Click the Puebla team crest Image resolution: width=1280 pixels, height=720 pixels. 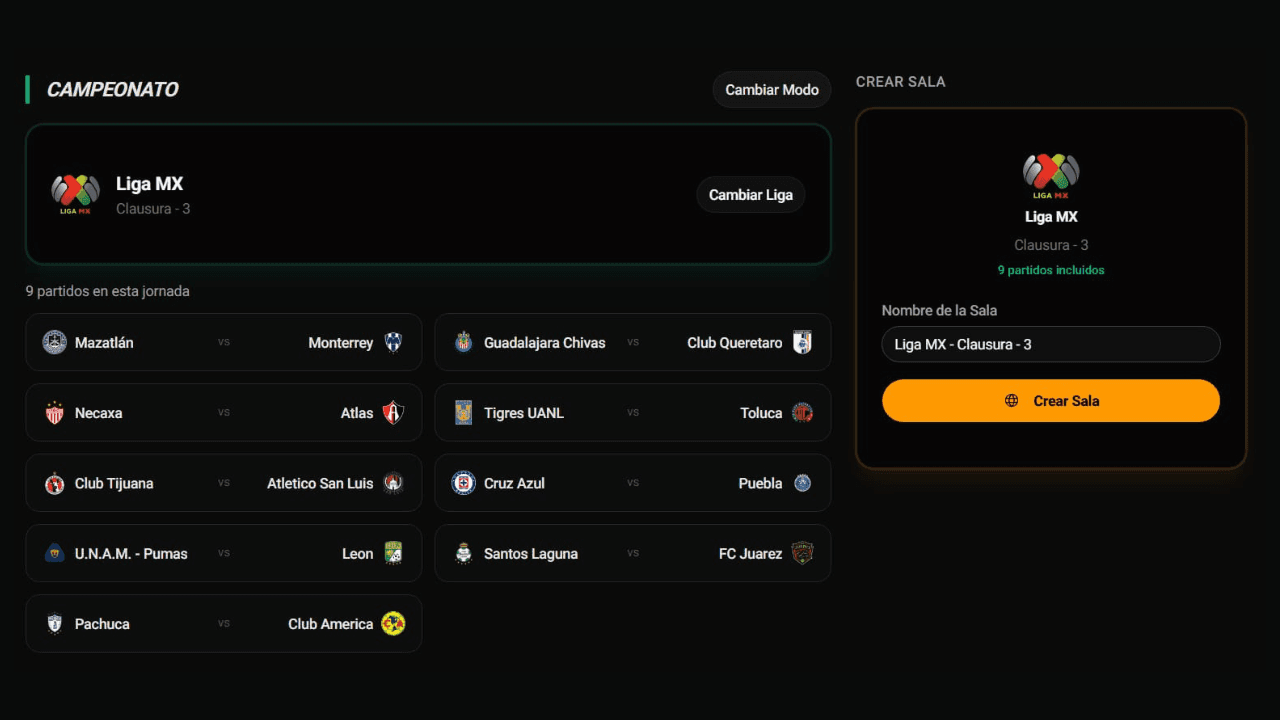(802, 483)
